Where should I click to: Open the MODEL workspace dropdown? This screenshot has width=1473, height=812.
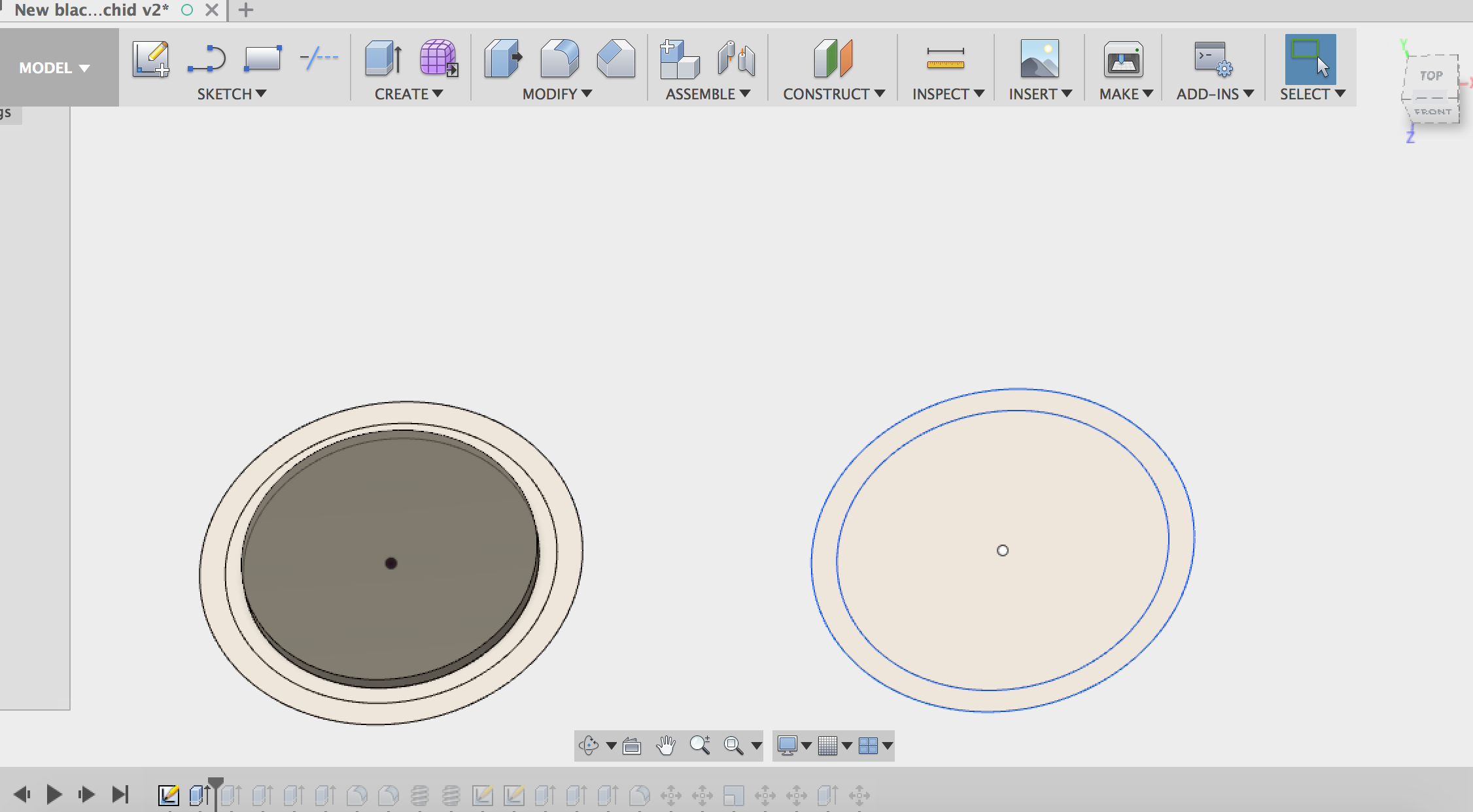pos(55,68)
